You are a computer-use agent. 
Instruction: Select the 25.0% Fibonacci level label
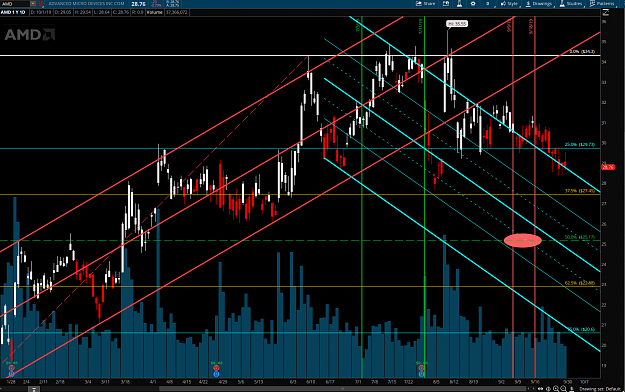point(580,145)
